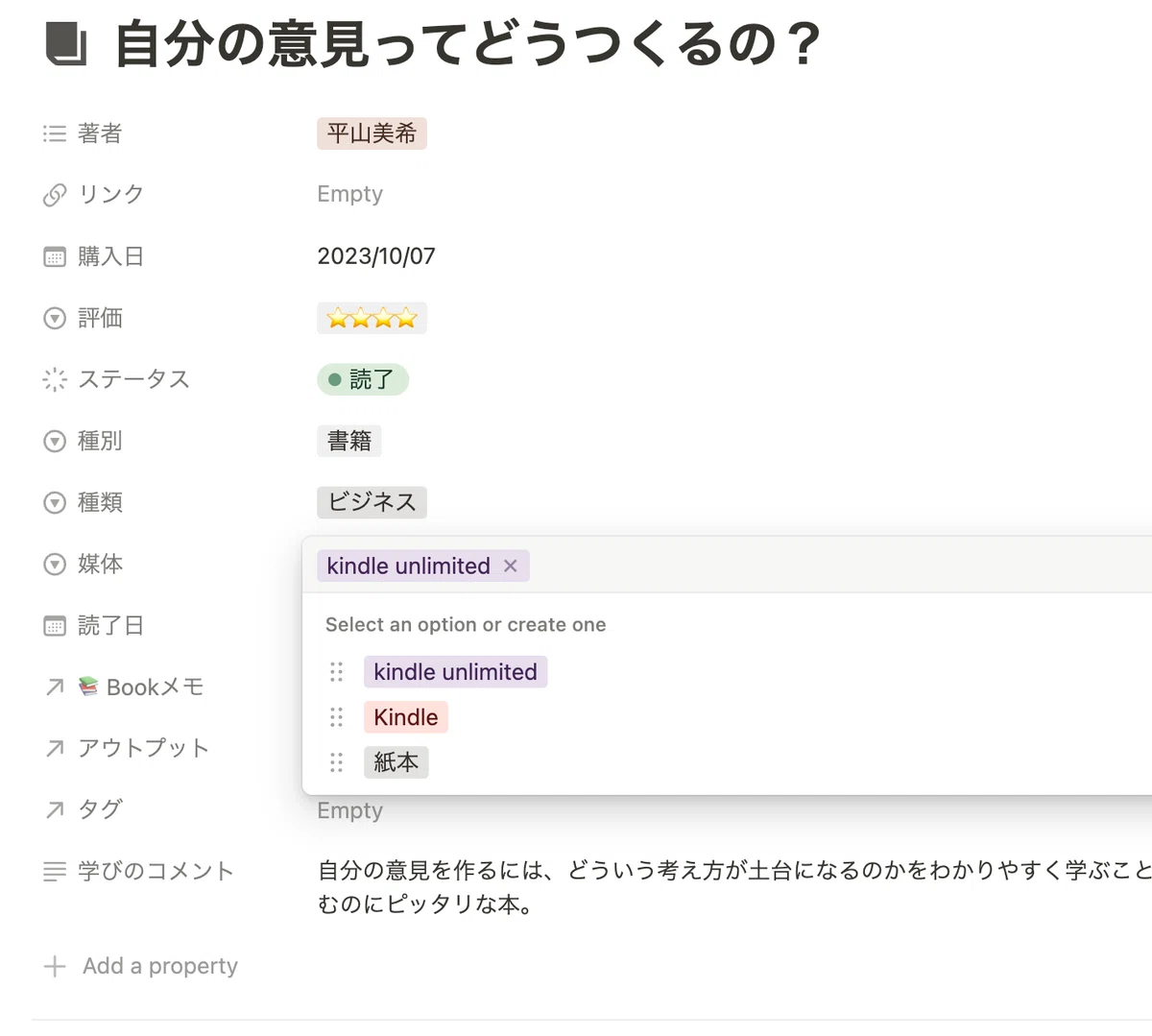Screen dimensions: 1152x1036
Task: Click the 購入日 property label
Action: 110,256
